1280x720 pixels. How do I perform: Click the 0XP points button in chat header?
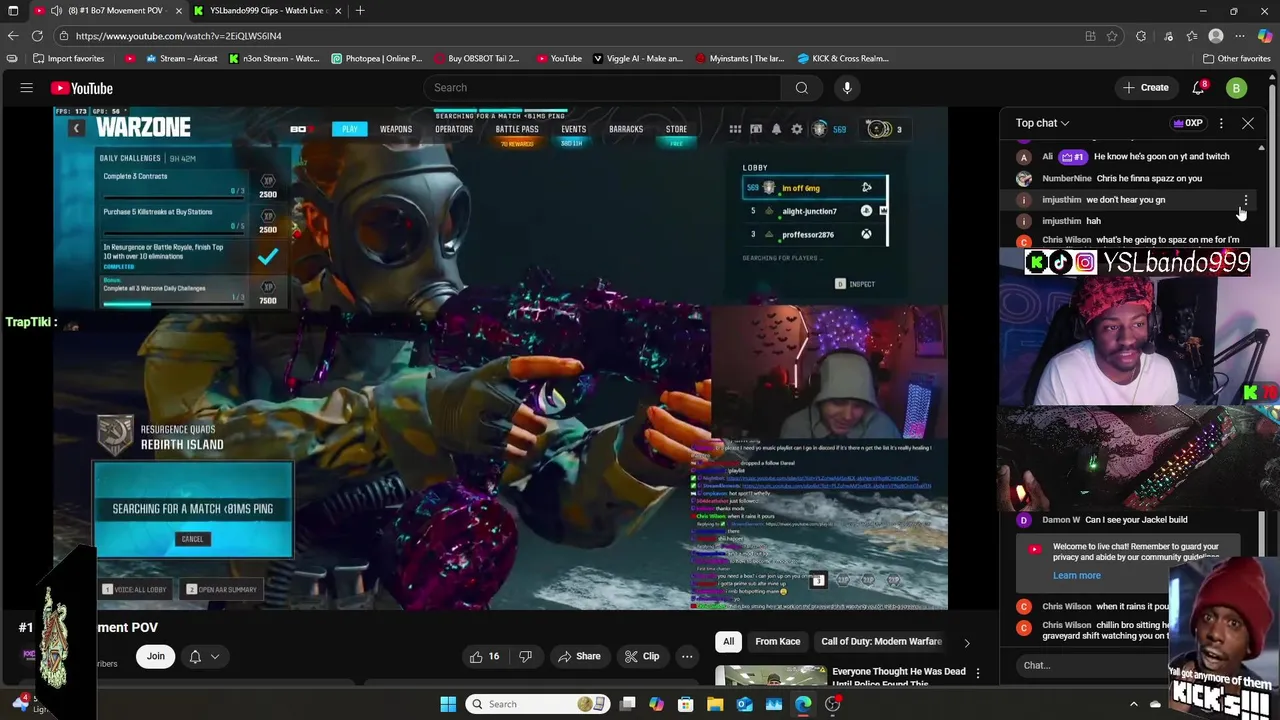(x=1187, y=123)
